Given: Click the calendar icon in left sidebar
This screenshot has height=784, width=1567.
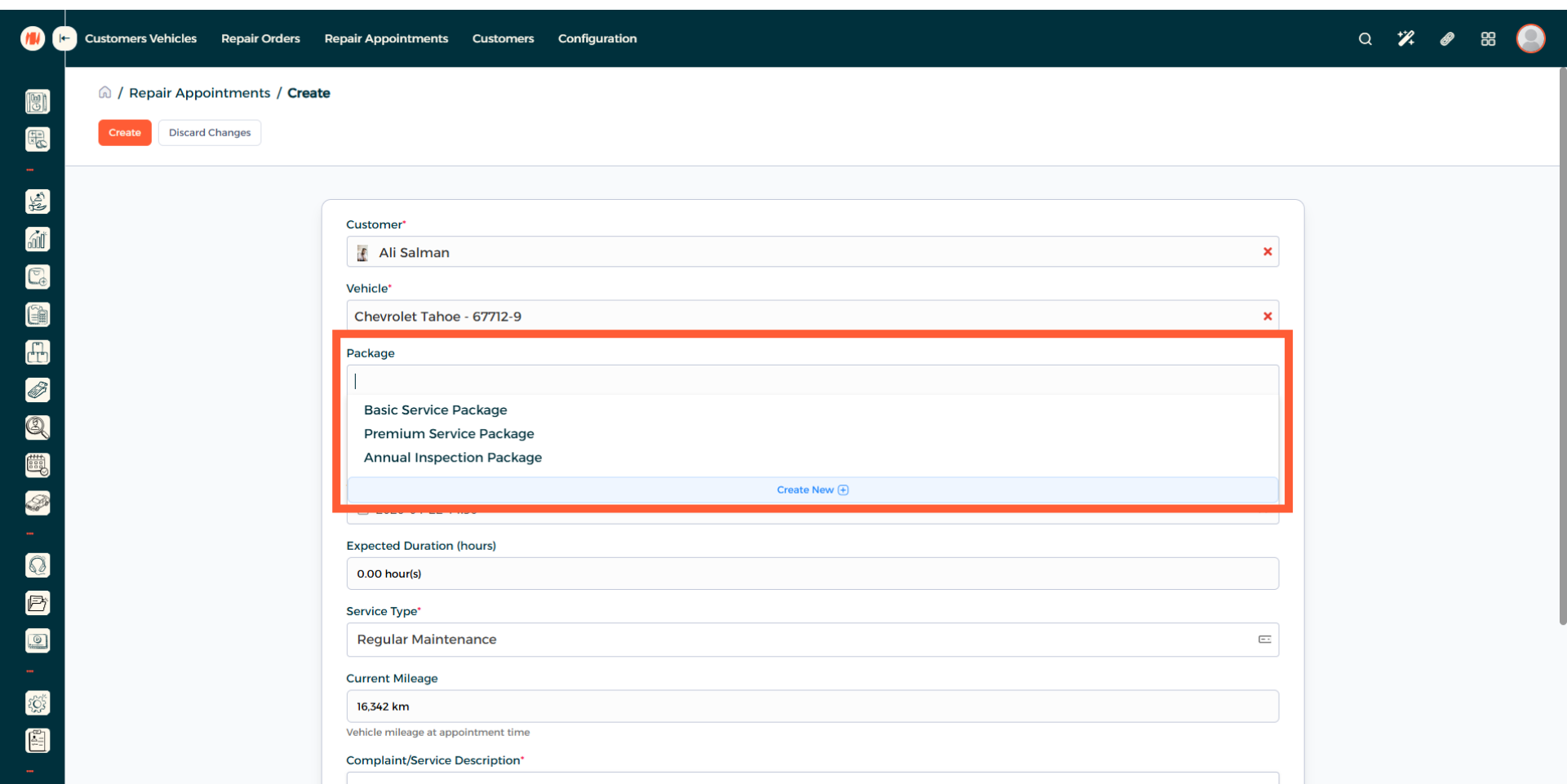Looking at the screenshot, I should coord(38,465).
